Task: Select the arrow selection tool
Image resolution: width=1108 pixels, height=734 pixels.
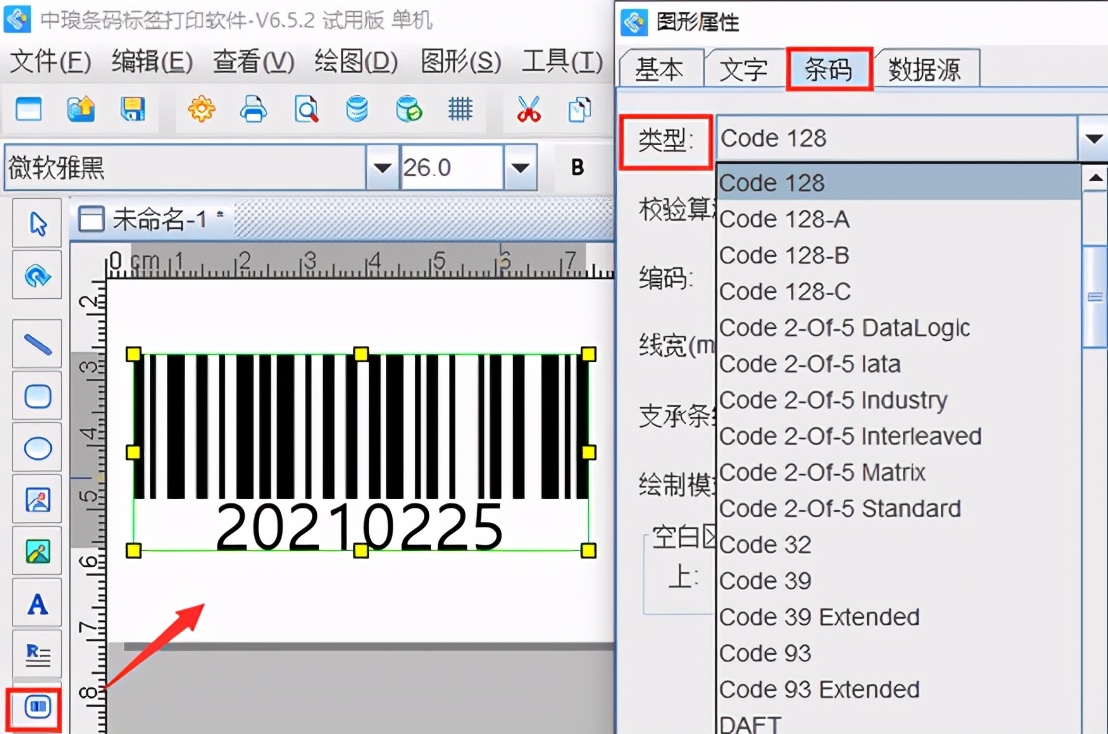Action: pos(36,224)
